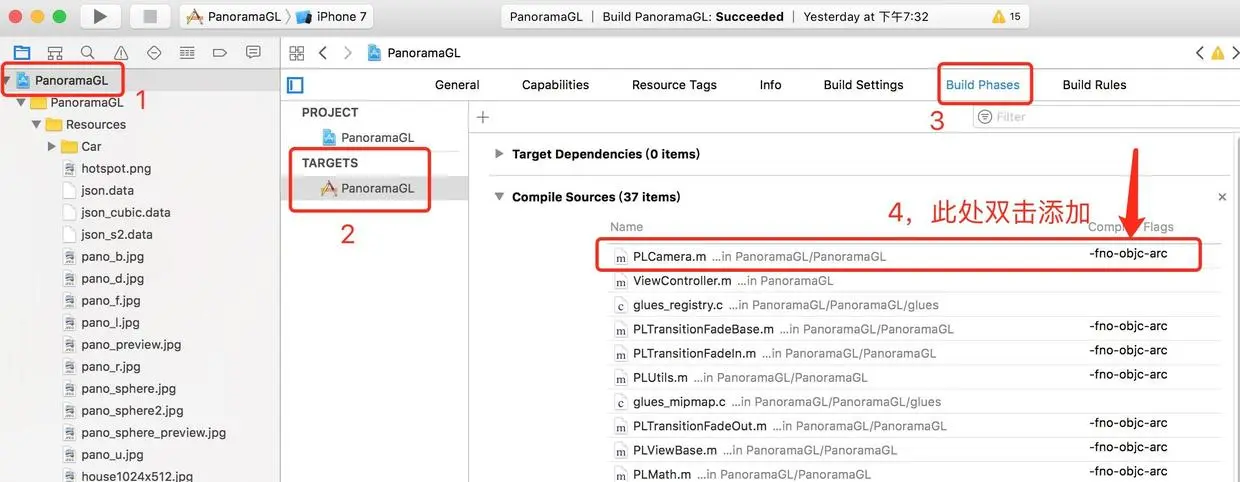This screenshot has height=482, width=1240.
Task: Open the Debug navigator
Action: [x=187, y=52]
